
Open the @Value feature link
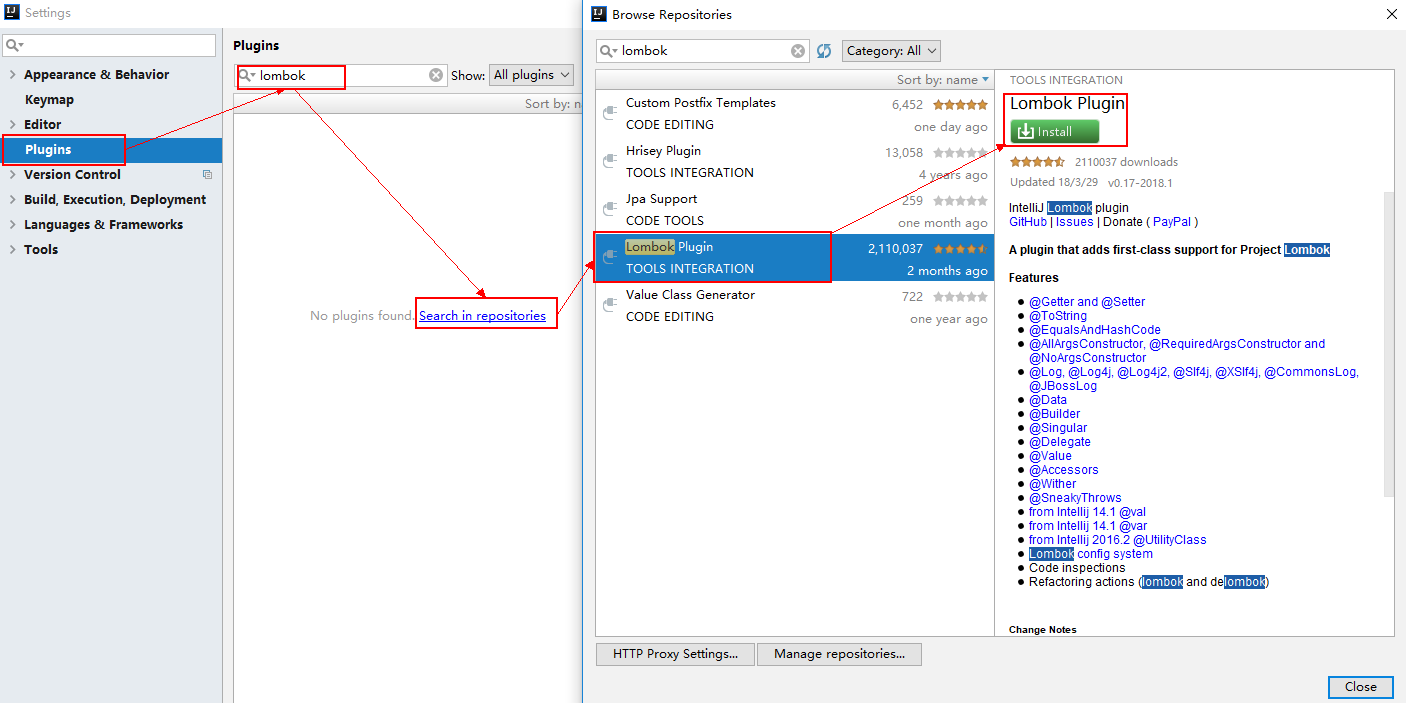click(1050, 456)
